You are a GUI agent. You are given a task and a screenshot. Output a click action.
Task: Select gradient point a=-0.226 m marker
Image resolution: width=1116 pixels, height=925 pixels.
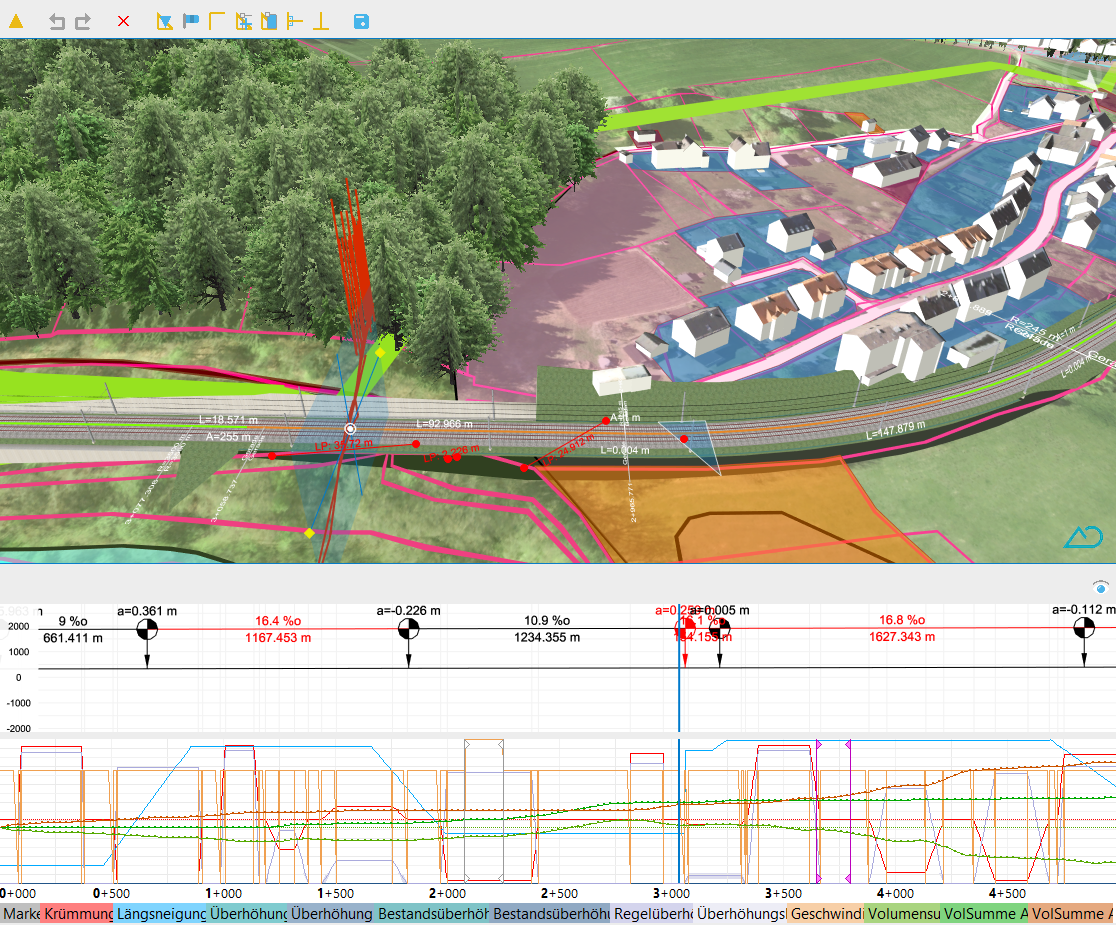click(x=408, y=629)
